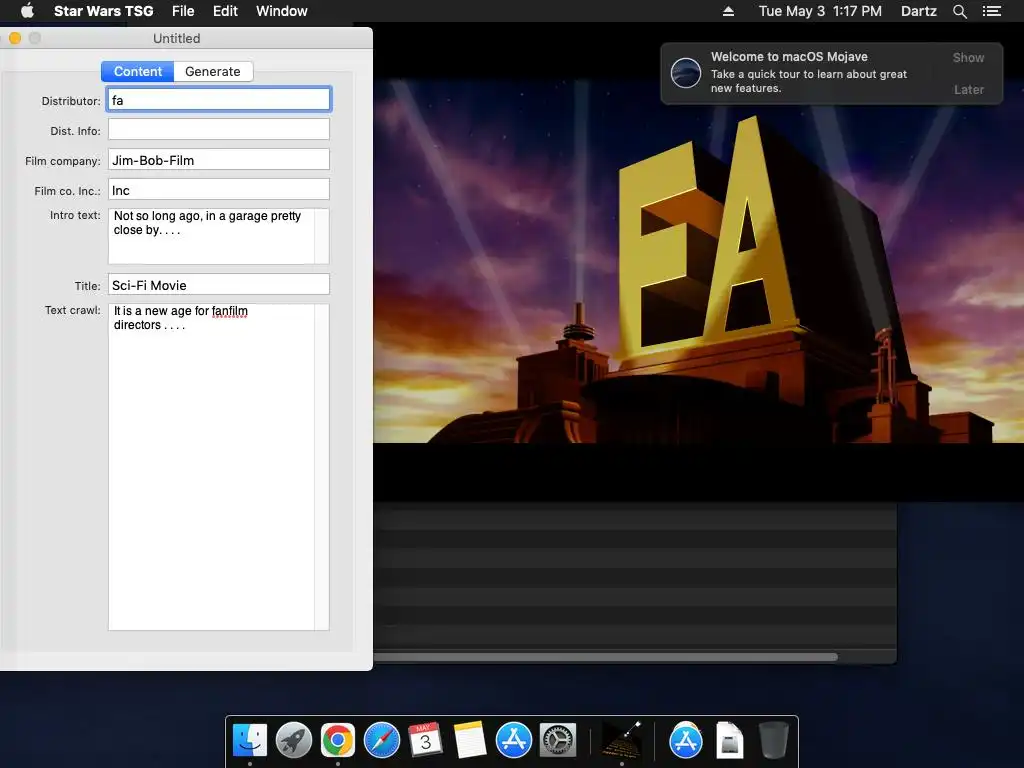
Task: Click the grey zoom button of Untitled window
Action: point(35,39)
